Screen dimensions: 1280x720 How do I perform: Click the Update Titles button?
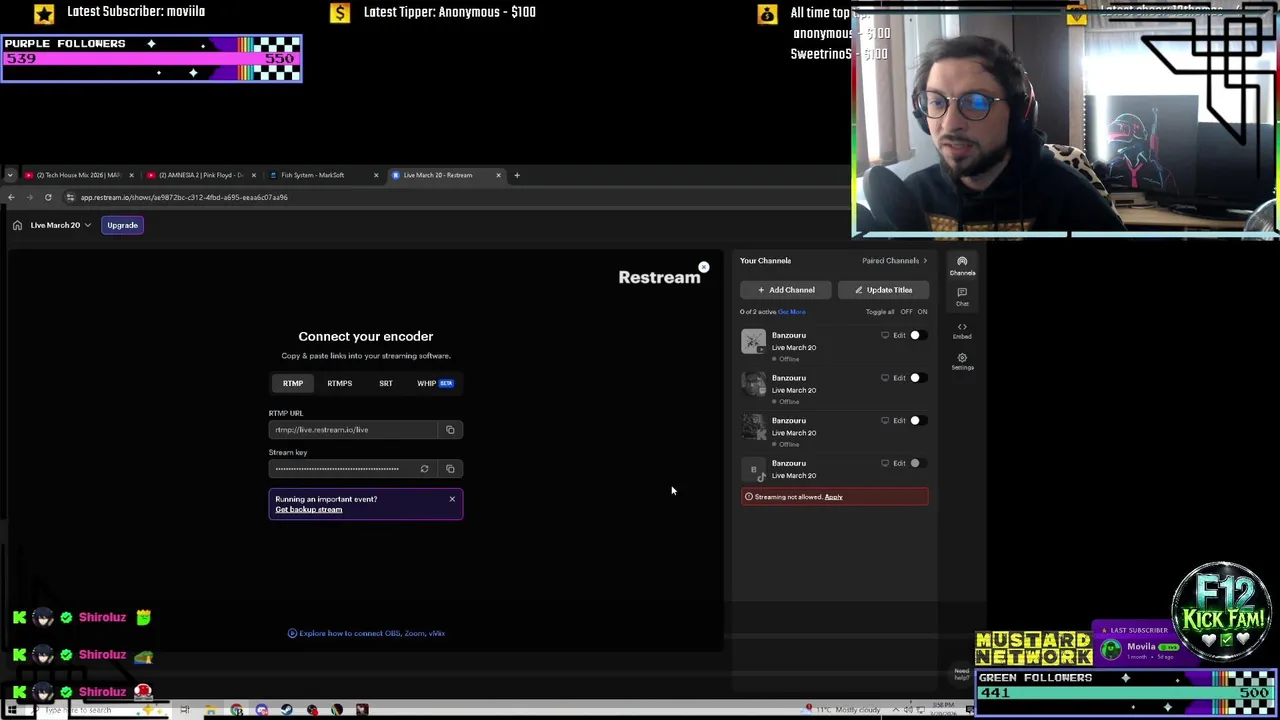point(883,290)
